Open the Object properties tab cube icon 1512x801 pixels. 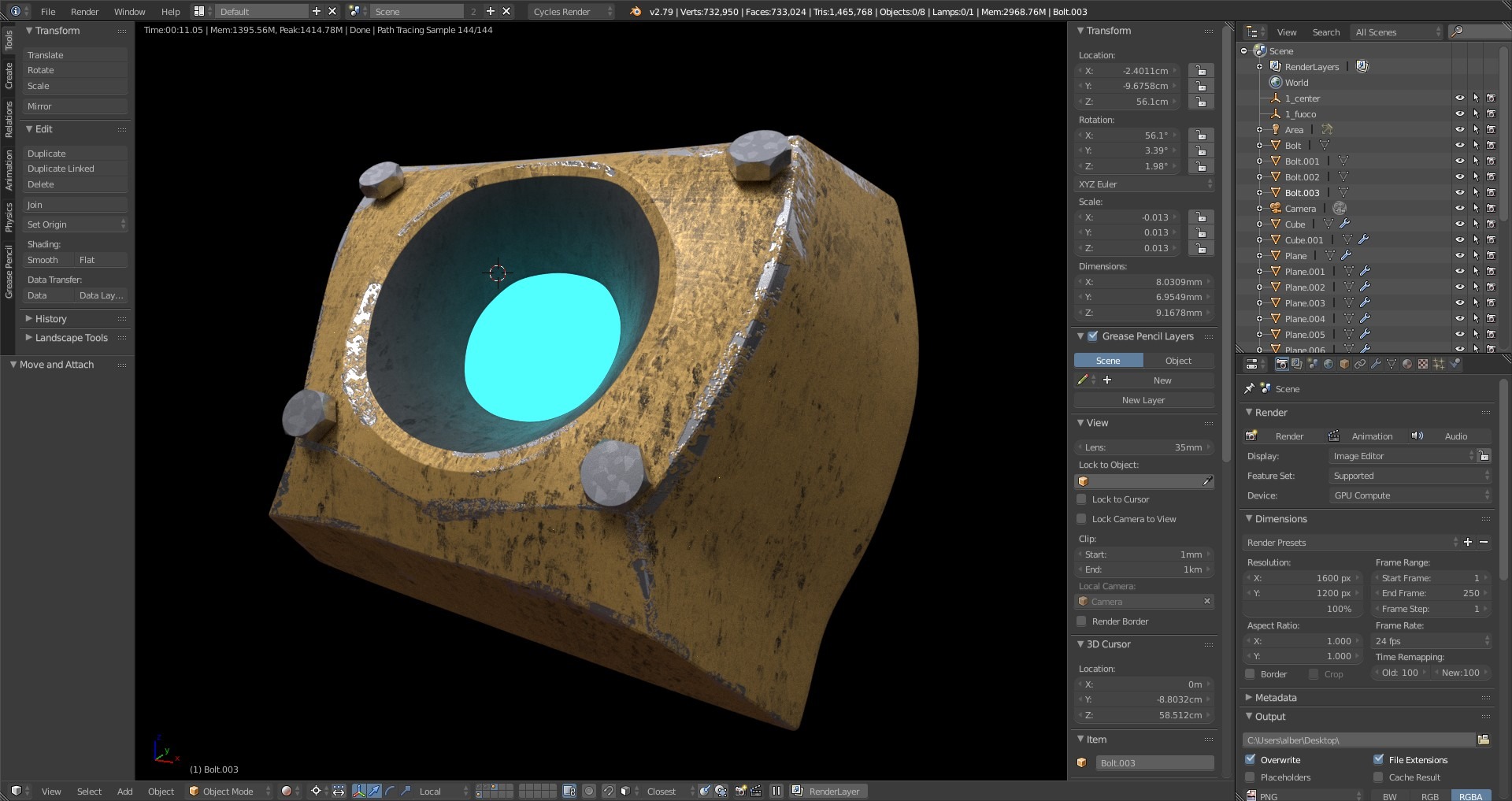pos(1344,364)
